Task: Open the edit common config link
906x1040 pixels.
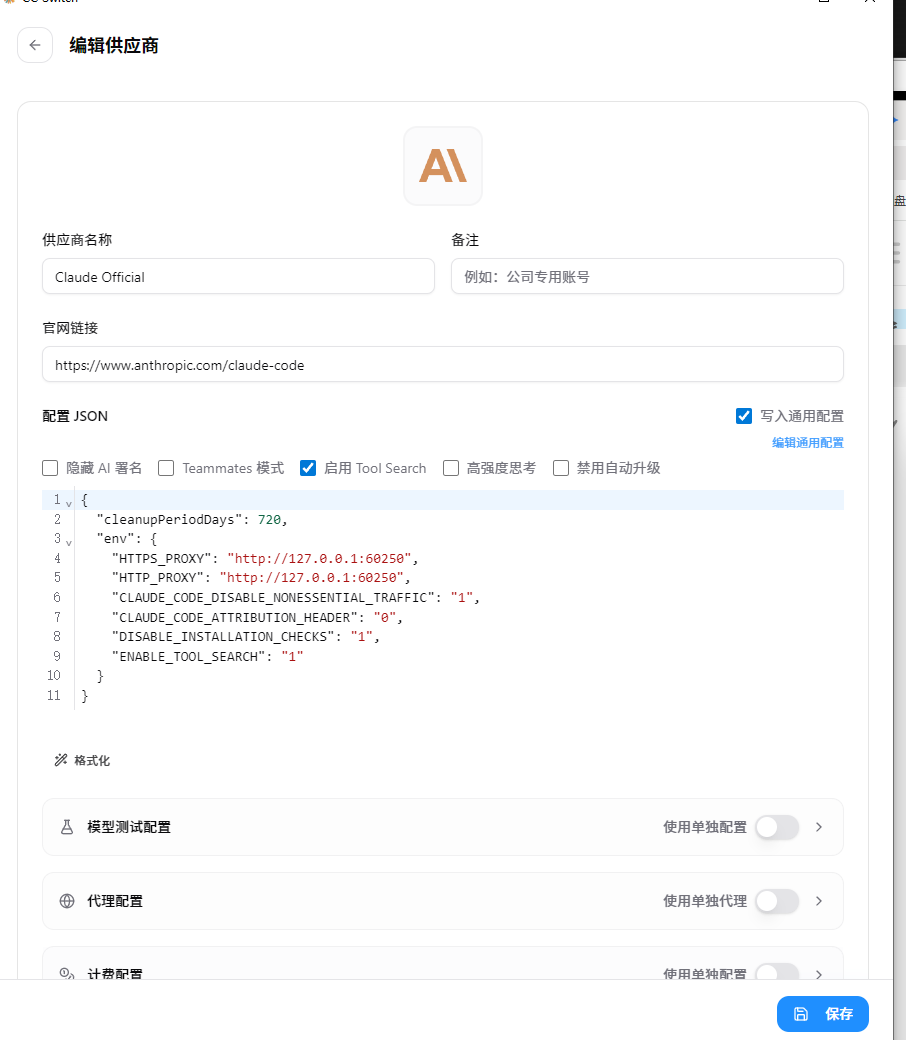Action: (808, 442)
